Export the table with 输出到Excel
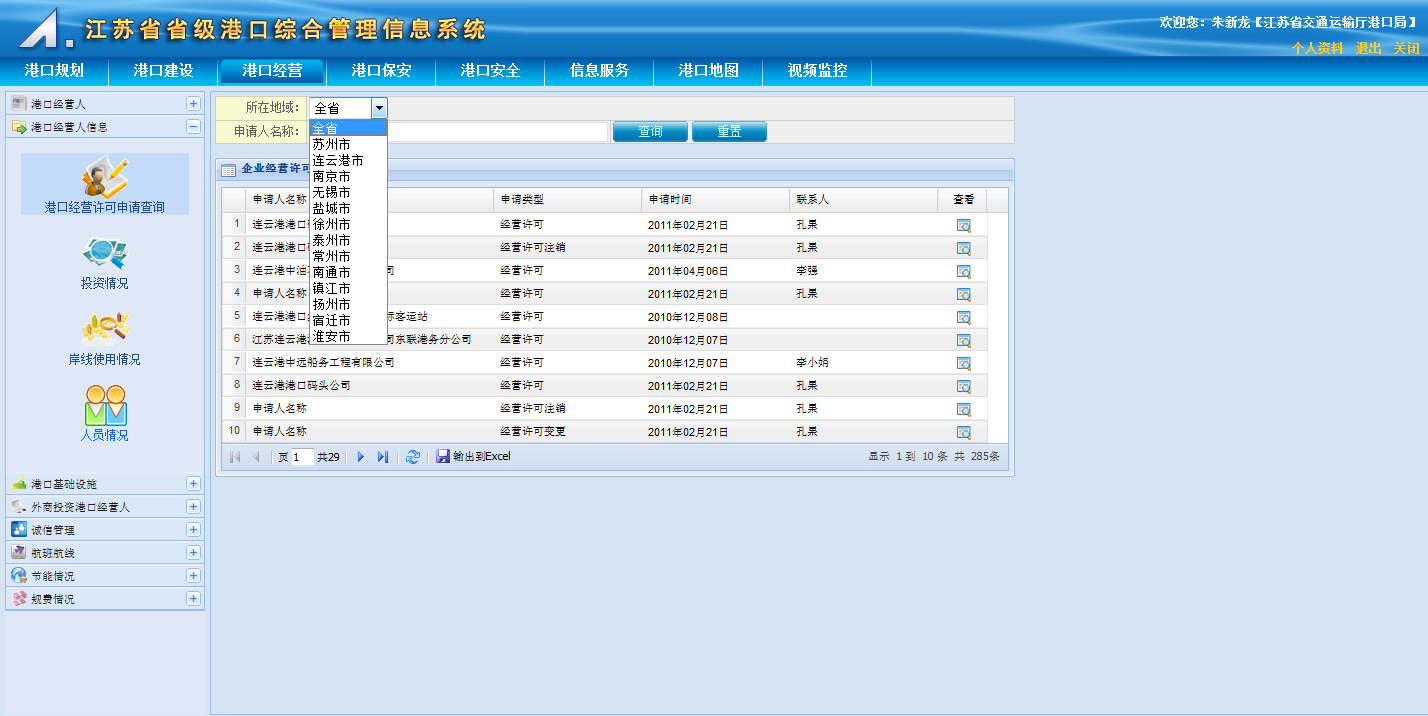 [x=473, y=457]
